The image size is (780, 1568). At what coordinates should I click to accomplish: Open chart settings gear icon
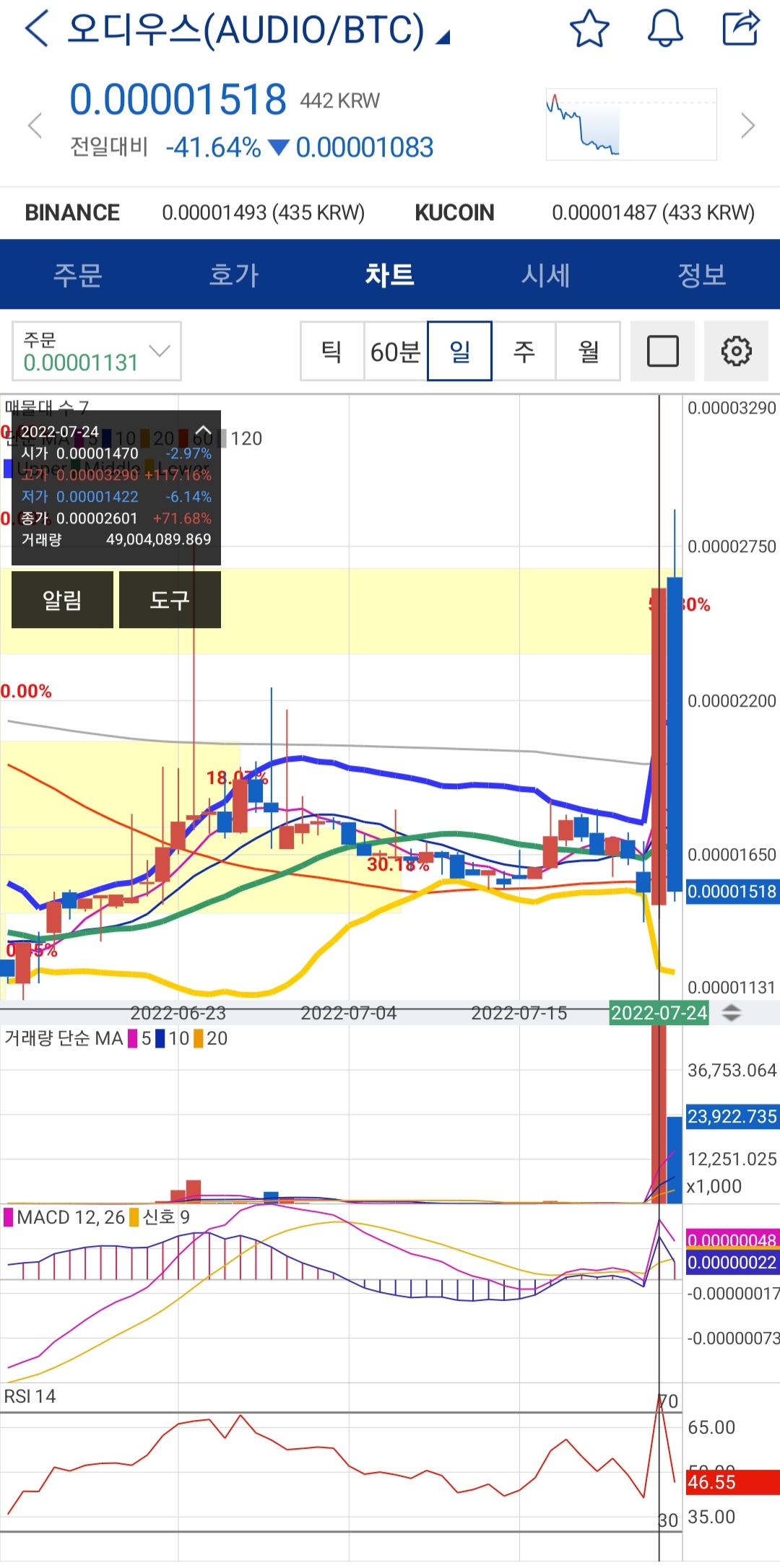click(x=736, y=352)
